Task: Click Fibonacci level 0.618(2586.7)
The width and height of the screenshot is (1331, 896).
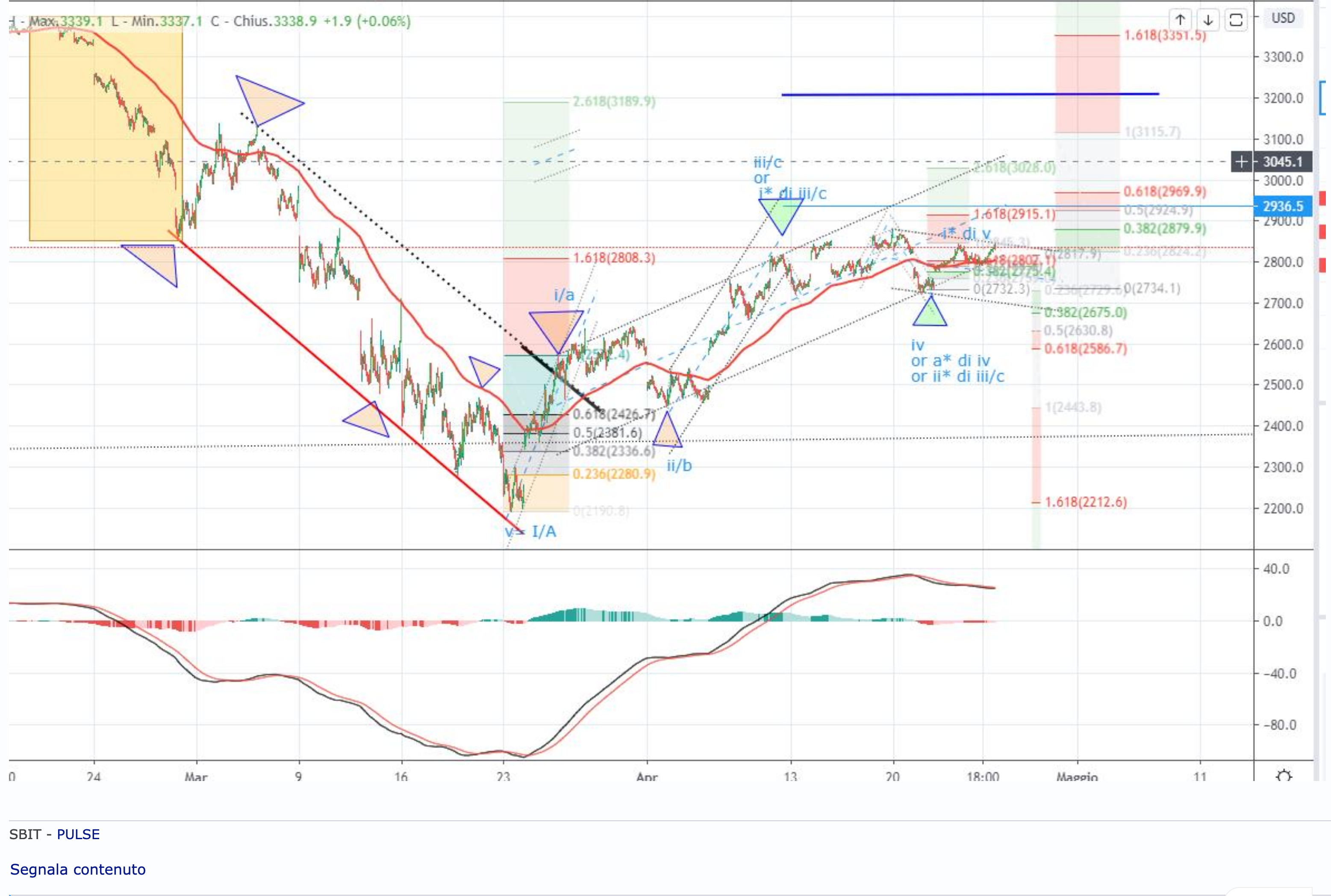Action: tap(1086, 348)
